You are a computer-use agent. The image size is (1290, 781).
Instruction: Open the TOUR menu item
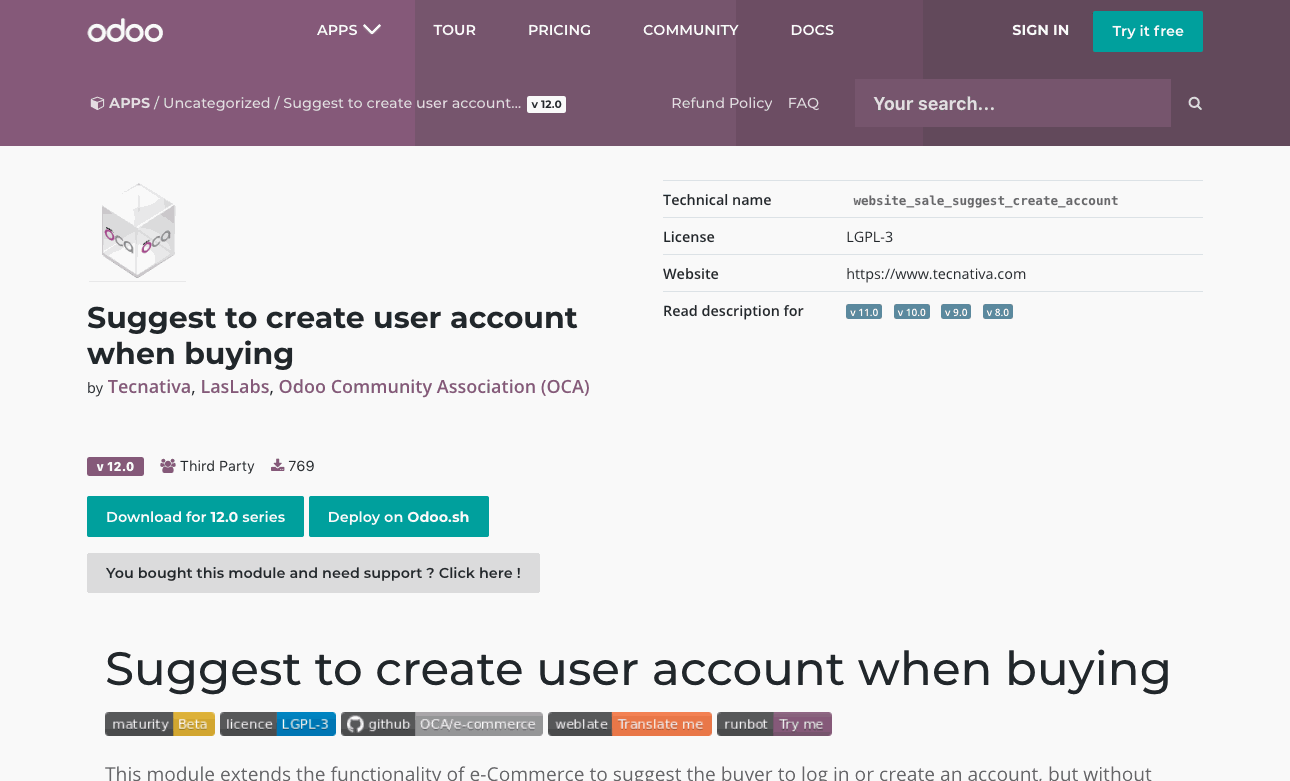coord(454,30)
